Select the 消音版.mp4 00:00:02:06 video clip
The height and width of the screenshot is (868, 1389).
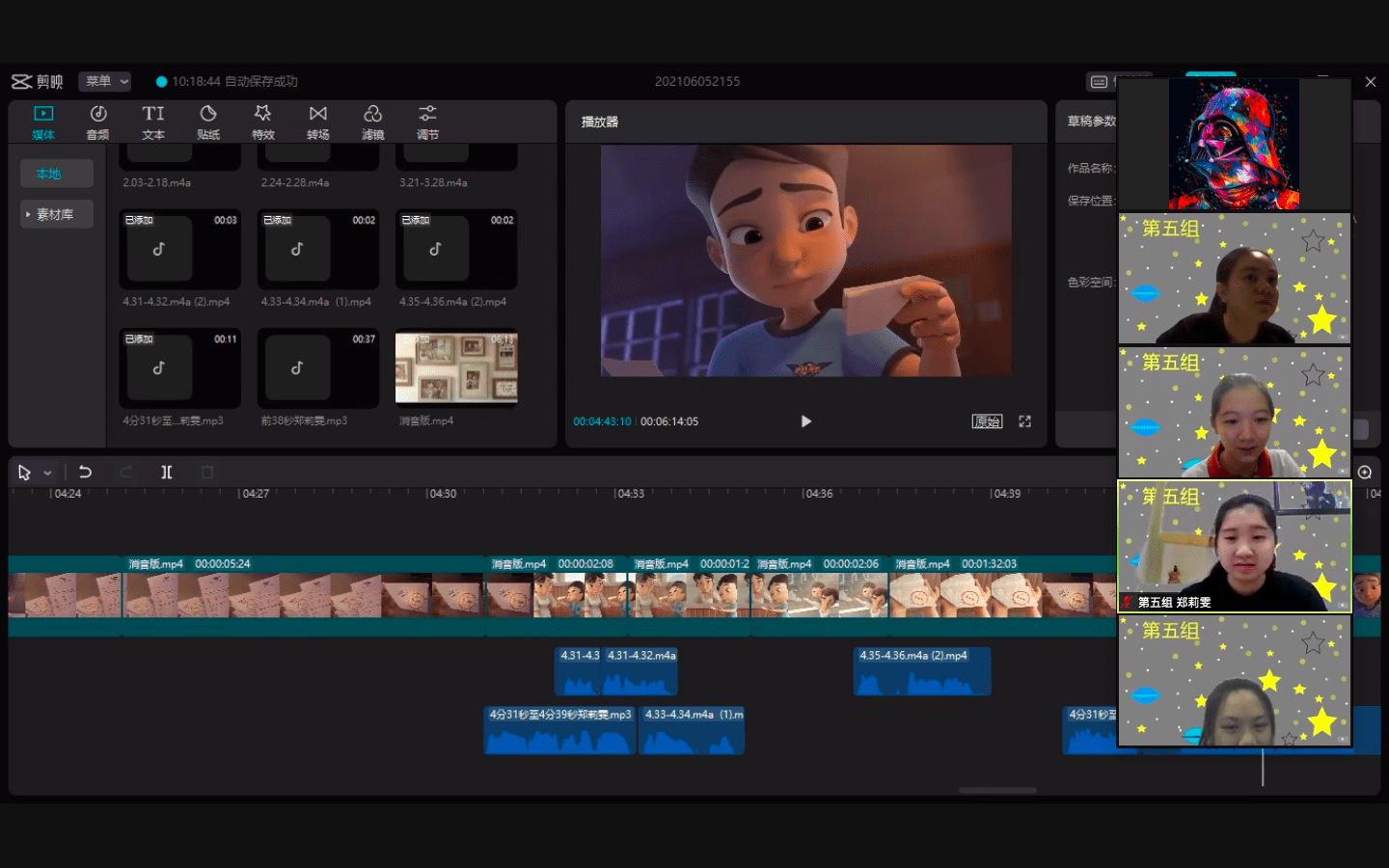coord(819,595)
